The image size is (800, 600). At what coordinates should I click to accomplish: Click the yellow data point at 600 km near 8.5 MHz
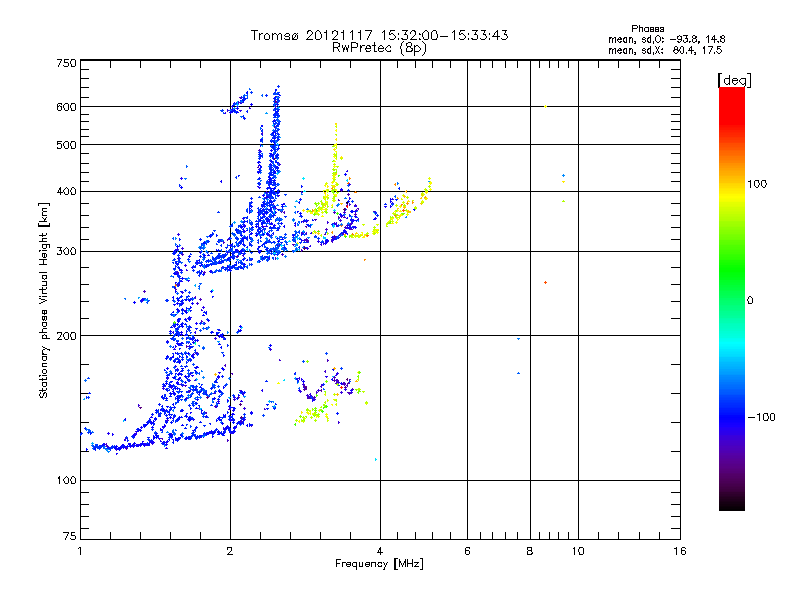(545, 106)
